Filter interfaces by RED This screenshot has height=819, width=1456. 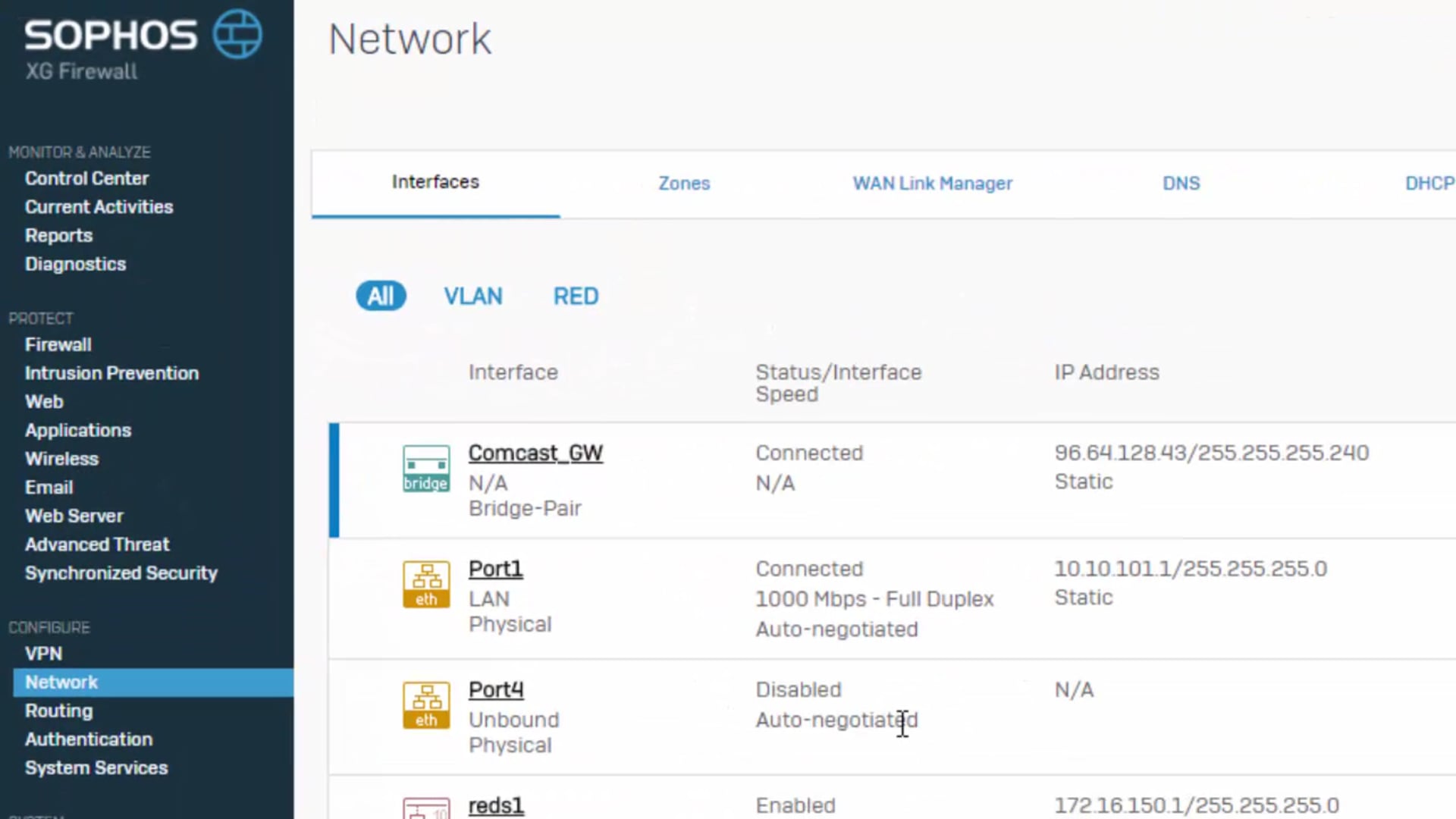[x=576, y=296]
